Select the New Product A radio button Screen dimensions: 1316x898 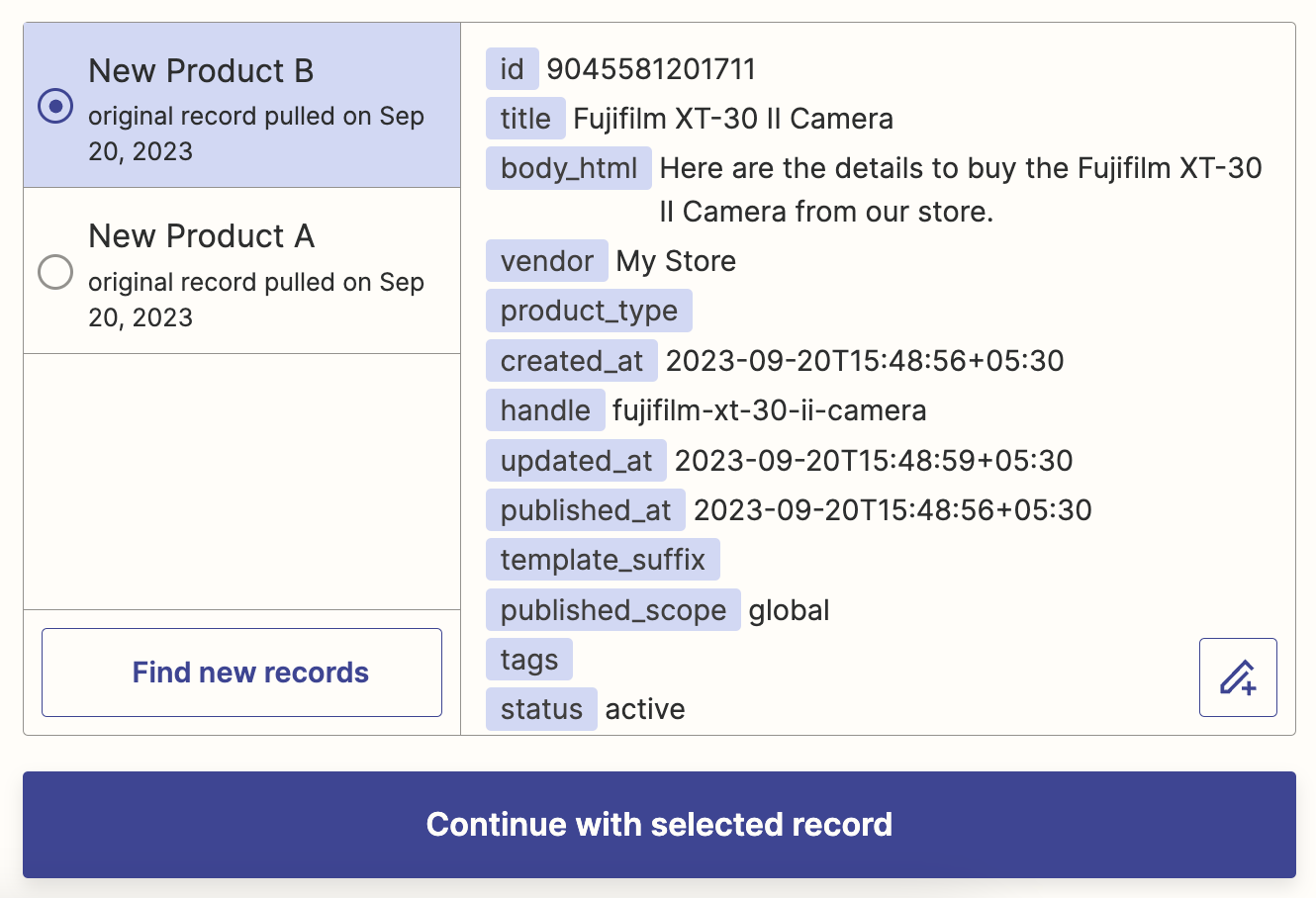(x=55, y=272)
